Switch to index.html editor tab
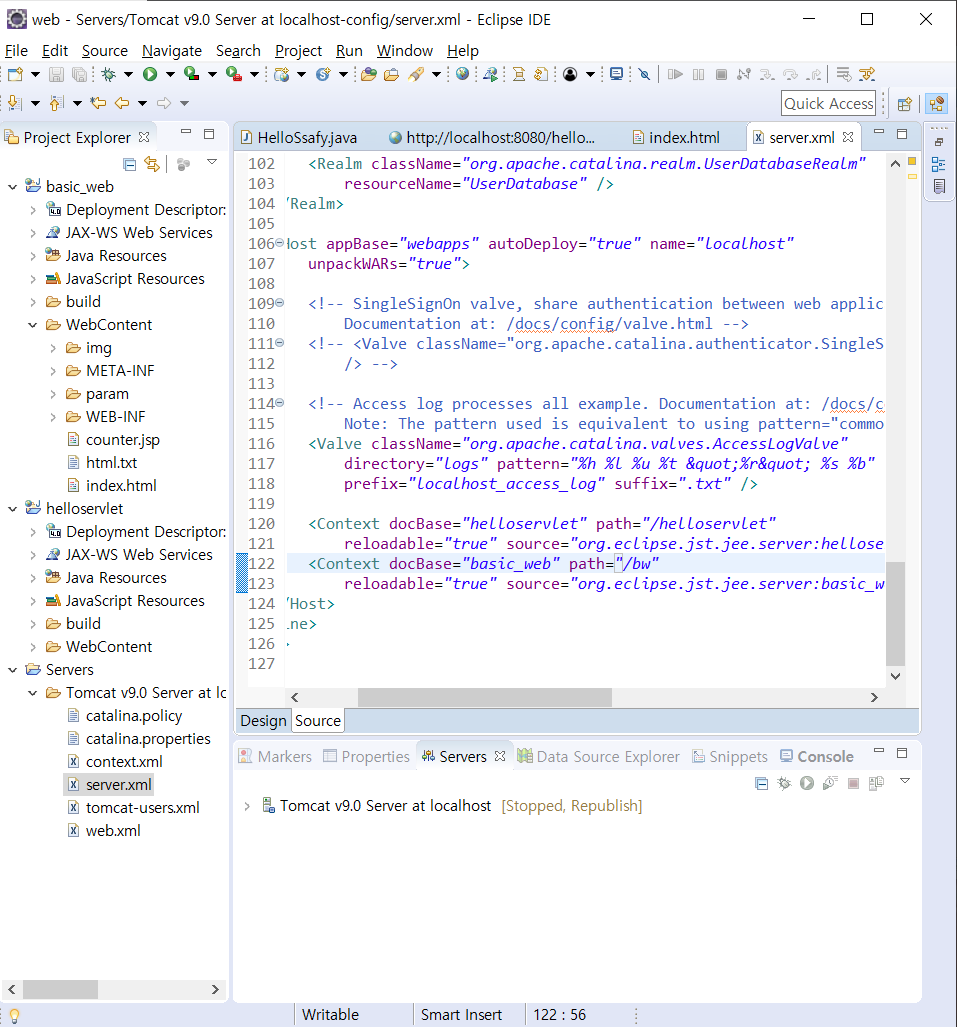The width and height of the screenshot is (957, 1027). pyautogui.click(x=677, y=138)
